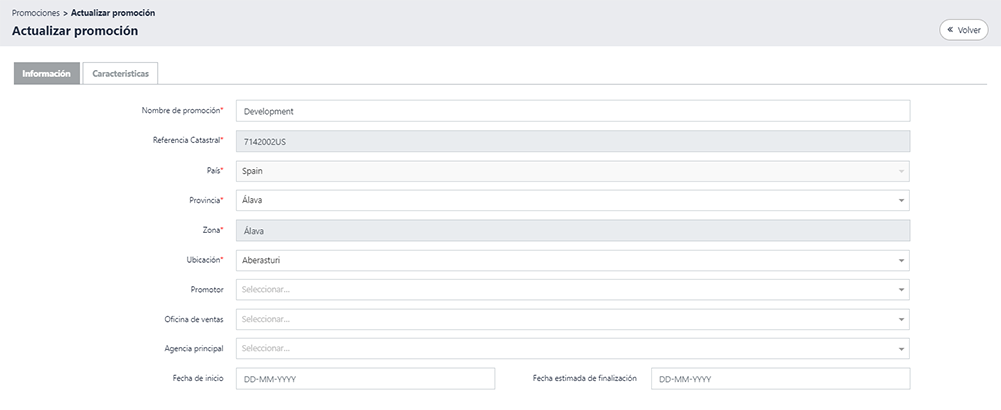Click the "Referencia Catastral" label
Image resolution: width=1001 pixels, height=410 pixels.
tap(188, 140)
